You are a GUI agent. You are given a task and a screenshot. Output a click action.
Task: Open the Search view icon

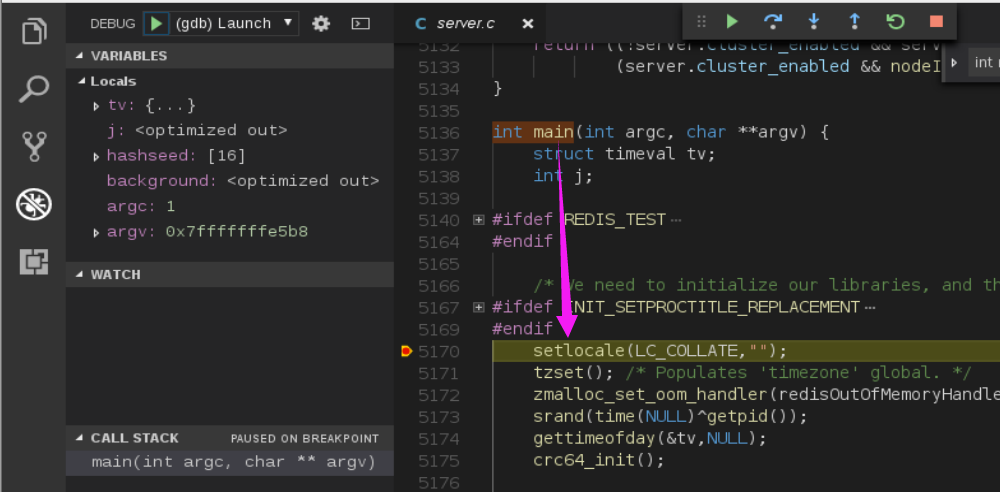[34, 90]
